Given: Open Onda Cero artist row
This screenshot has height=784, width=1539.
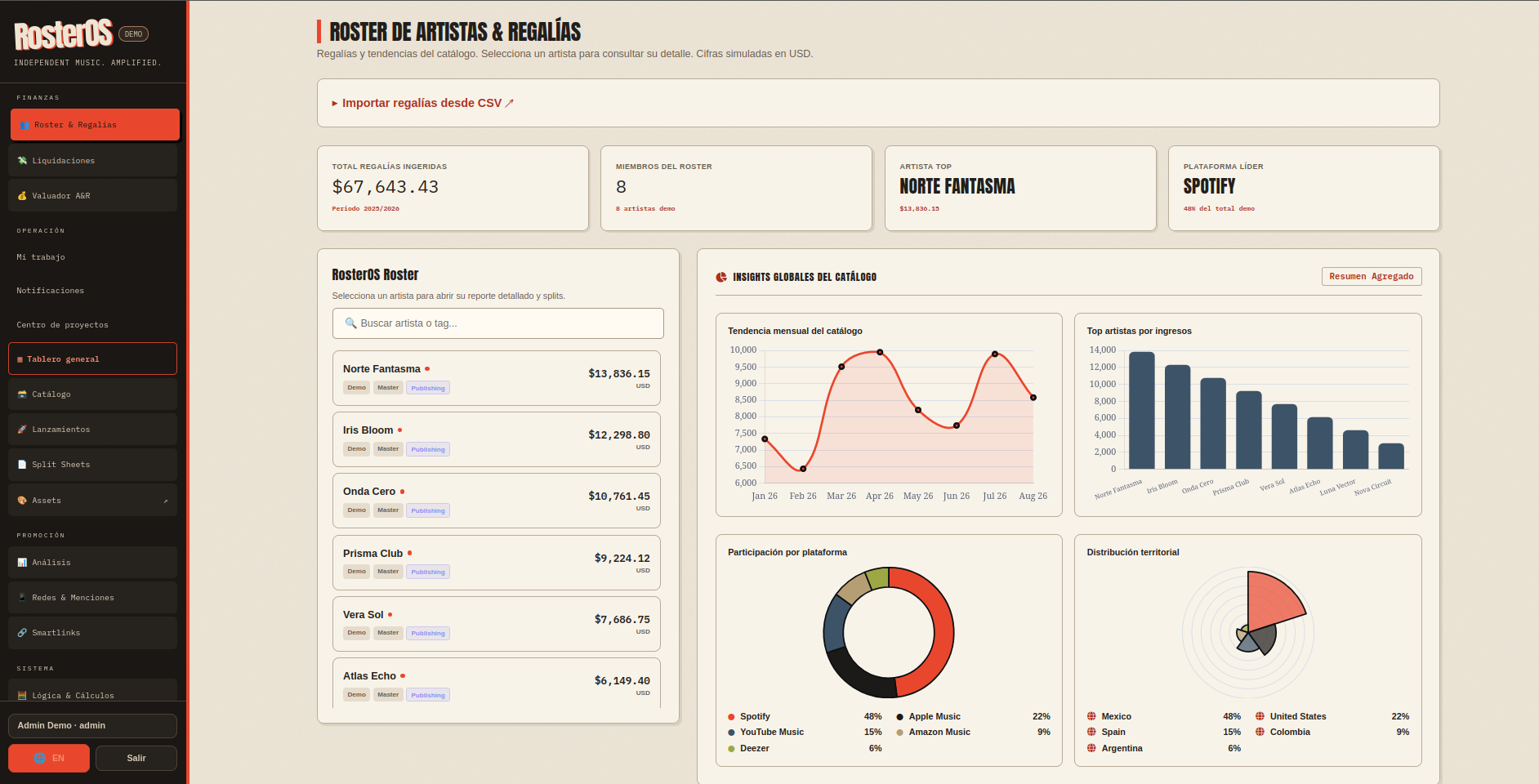Looking at the screenshot, I should pos(497,501).
